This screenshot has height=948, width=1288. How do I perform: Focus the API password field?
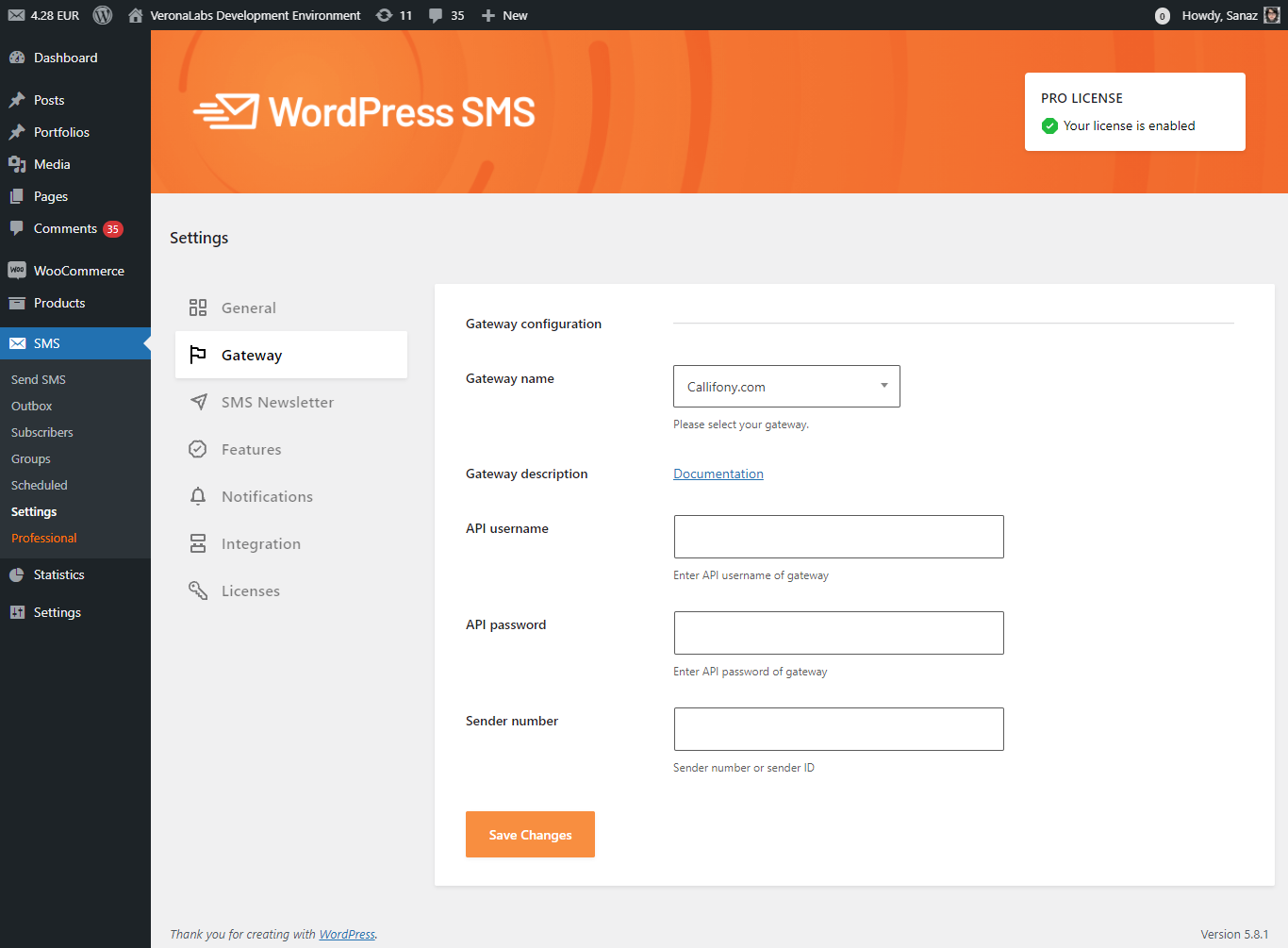839,633
